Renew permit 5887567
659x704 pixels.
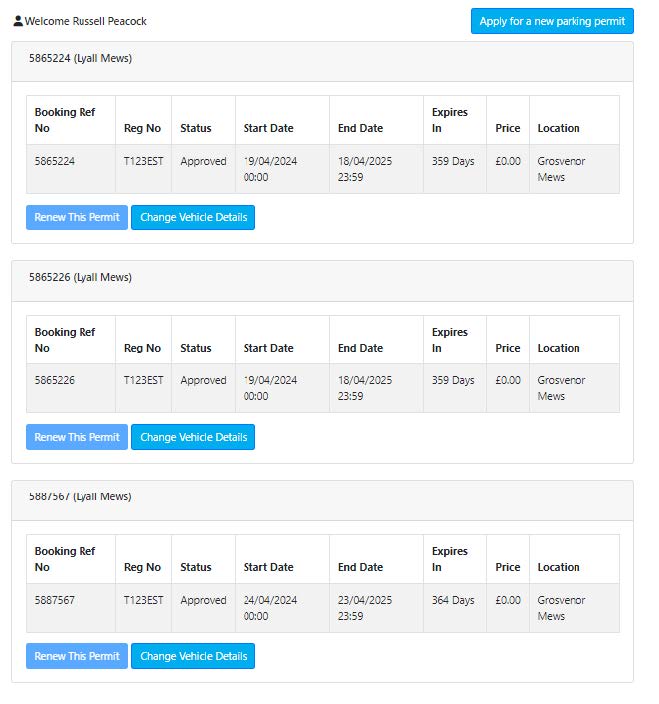[x=77, y=656]
